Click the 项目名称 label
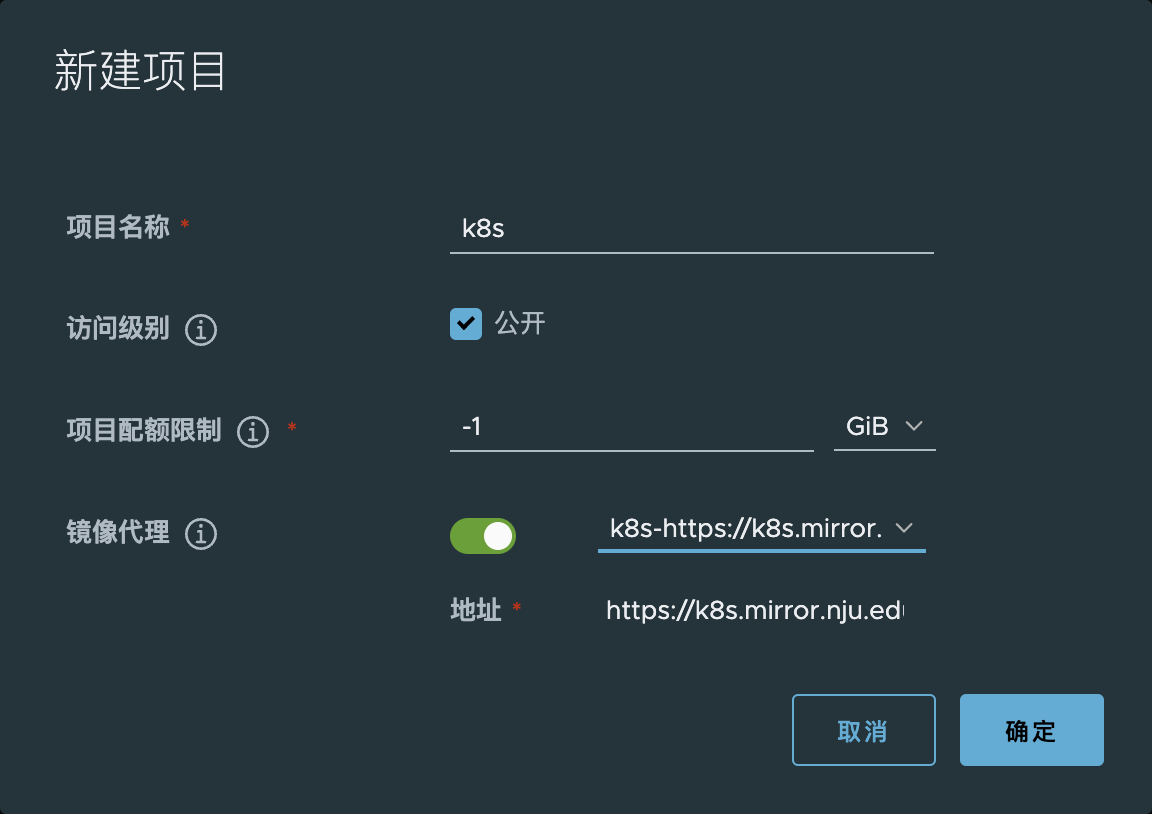This screenshot has height=814, width=1152. [118, 227]
